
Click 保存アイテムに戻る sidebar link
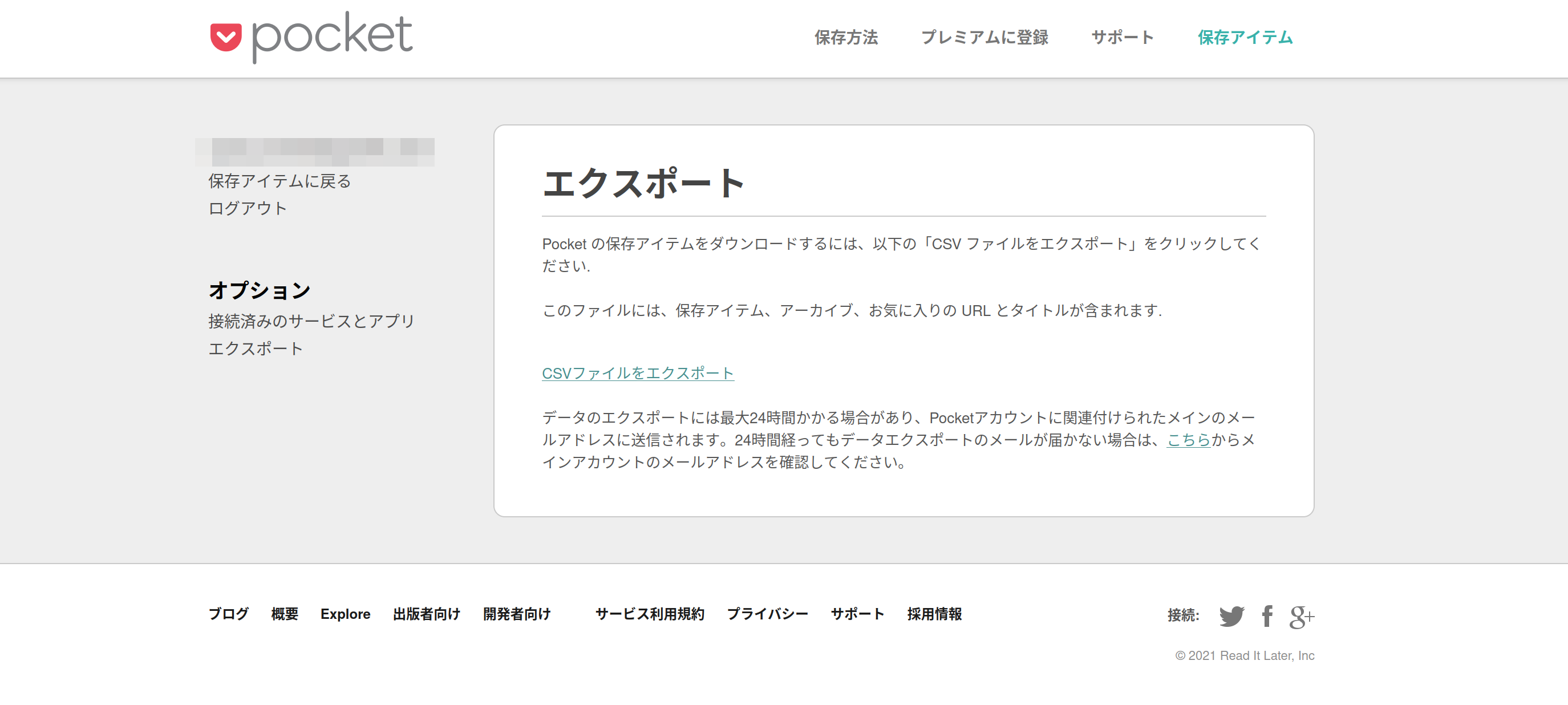coord(279,181)
